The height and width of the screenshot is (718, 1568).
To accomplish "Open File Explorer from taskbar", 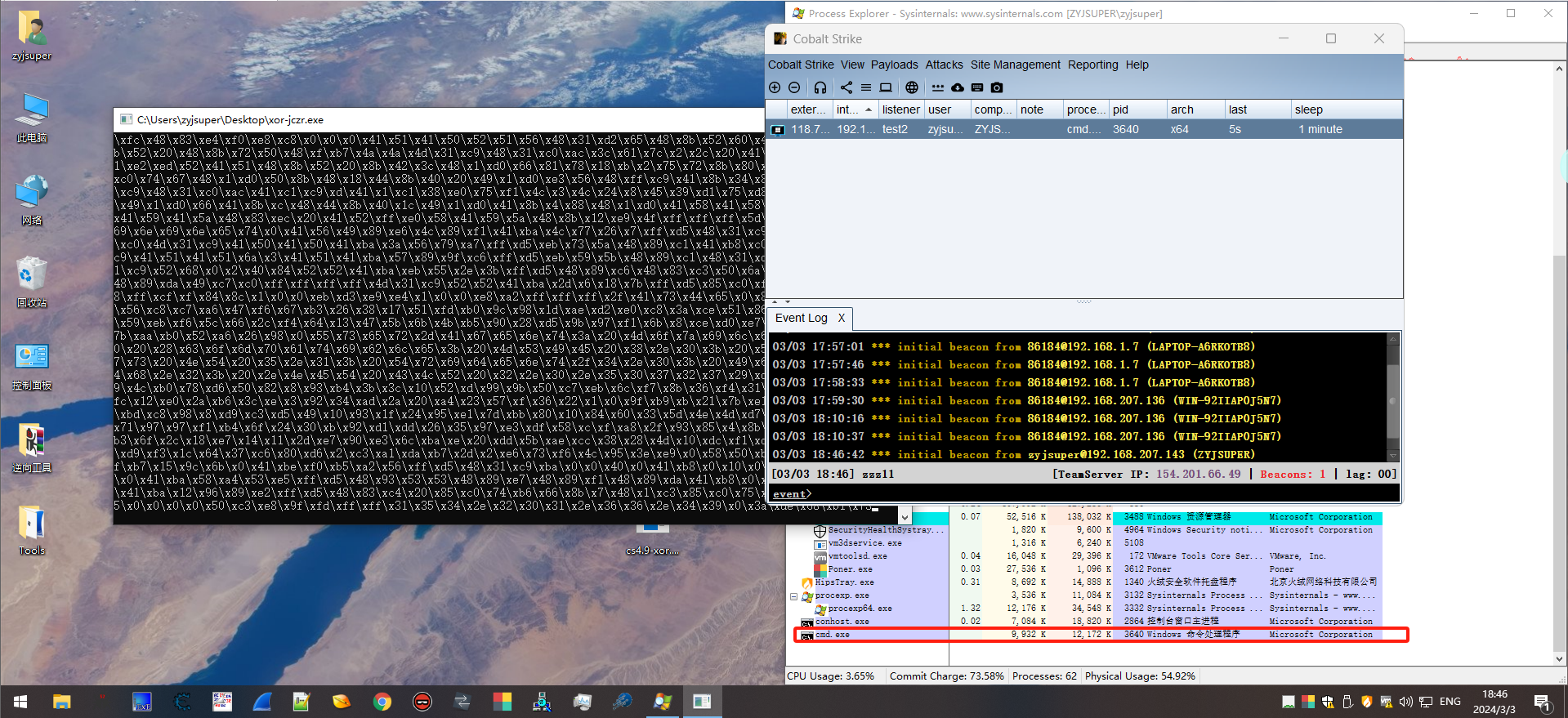I will coord(62,702).
